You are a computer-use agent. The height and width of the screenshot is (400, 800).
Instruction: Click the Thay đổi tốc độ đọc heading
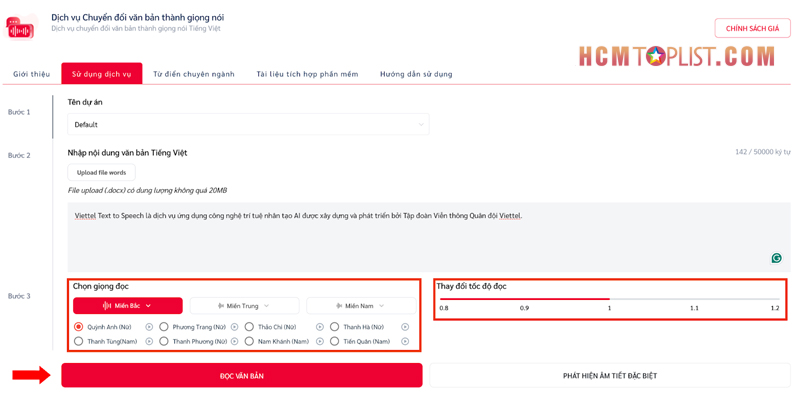click(x=471, y=286)
